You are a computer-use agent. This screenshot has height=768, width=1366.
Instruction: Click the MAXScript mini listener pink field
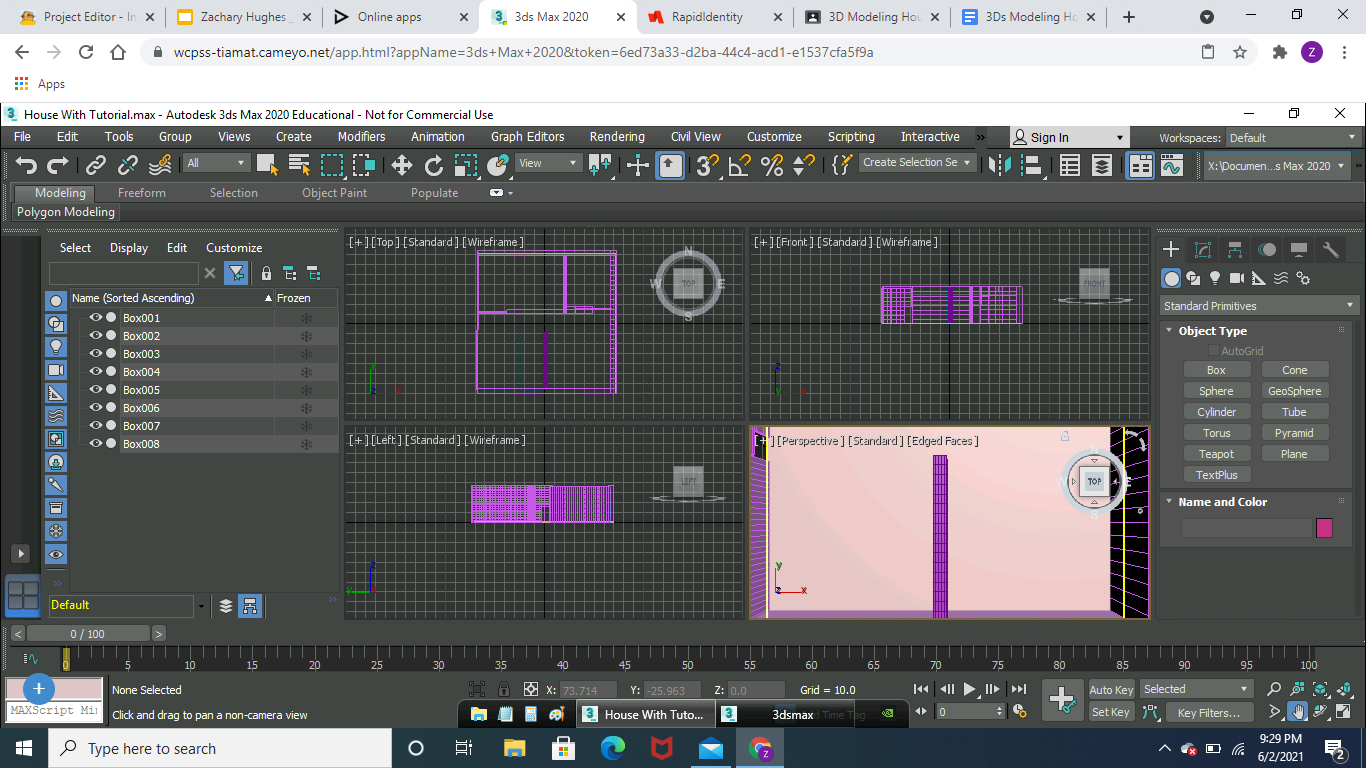click(55, 689)
